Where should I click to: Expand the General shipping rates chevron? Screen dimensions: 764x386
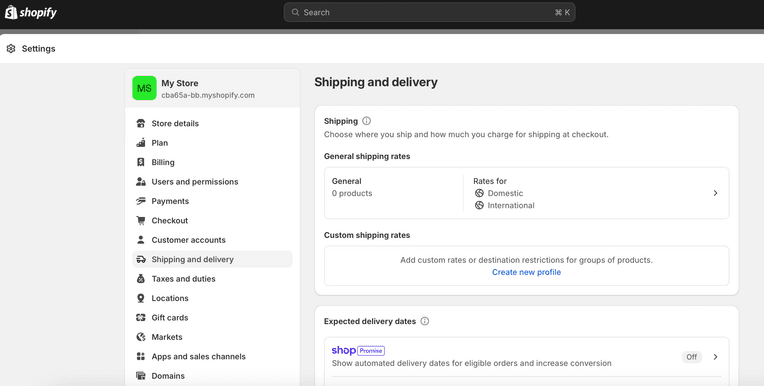pos(715,193)
